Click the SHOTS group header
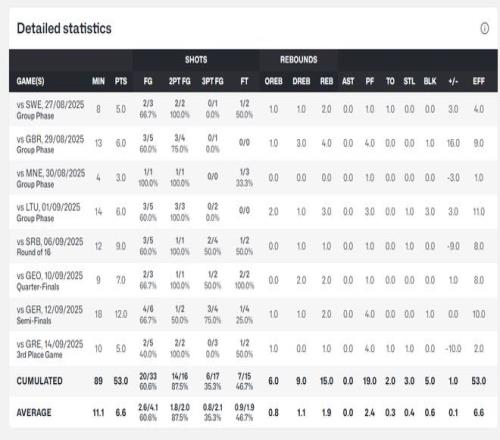 (x=196, y=60)
